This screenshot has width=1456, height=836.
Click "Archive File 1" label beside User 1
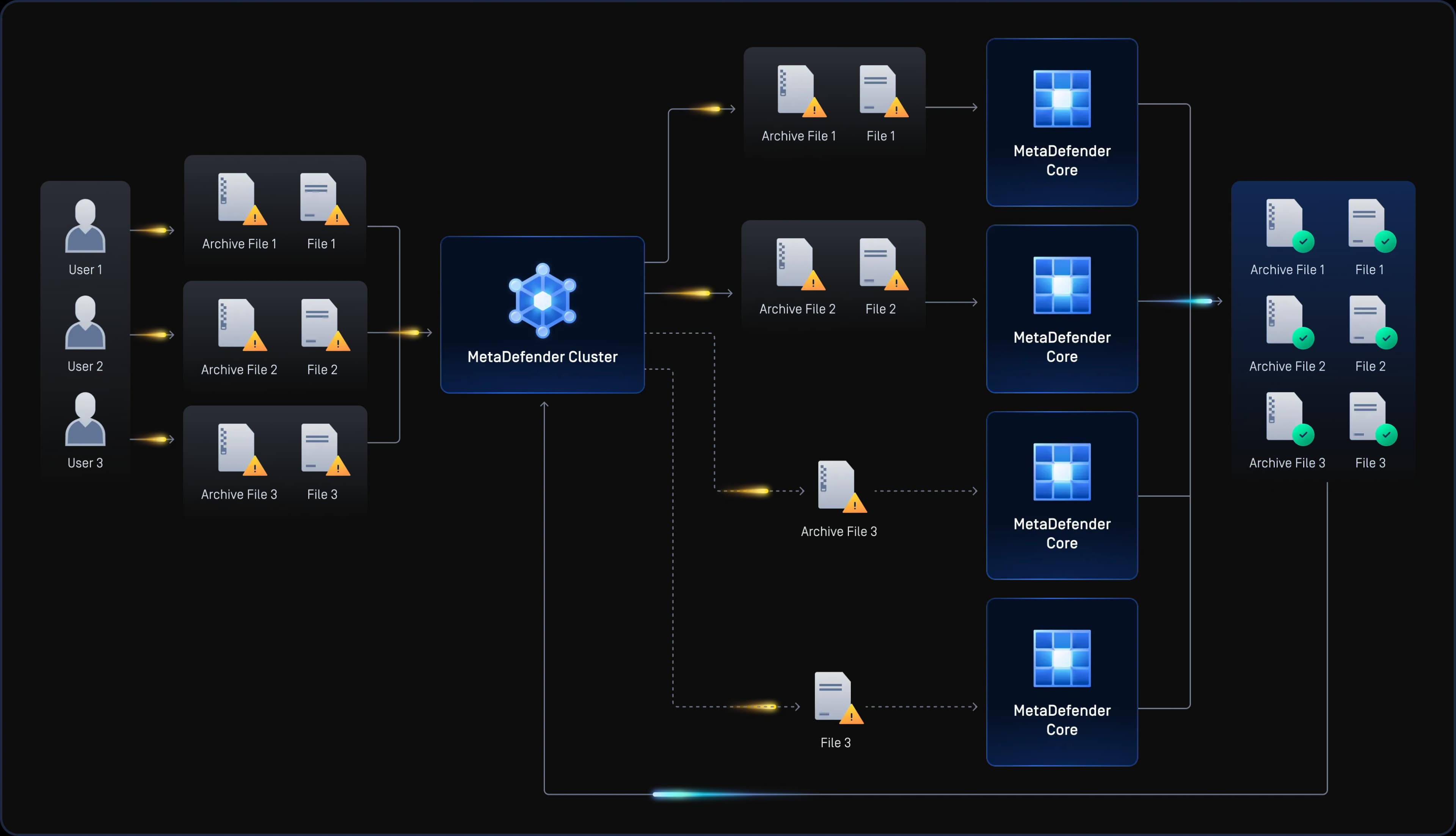(x=239, y=244)
